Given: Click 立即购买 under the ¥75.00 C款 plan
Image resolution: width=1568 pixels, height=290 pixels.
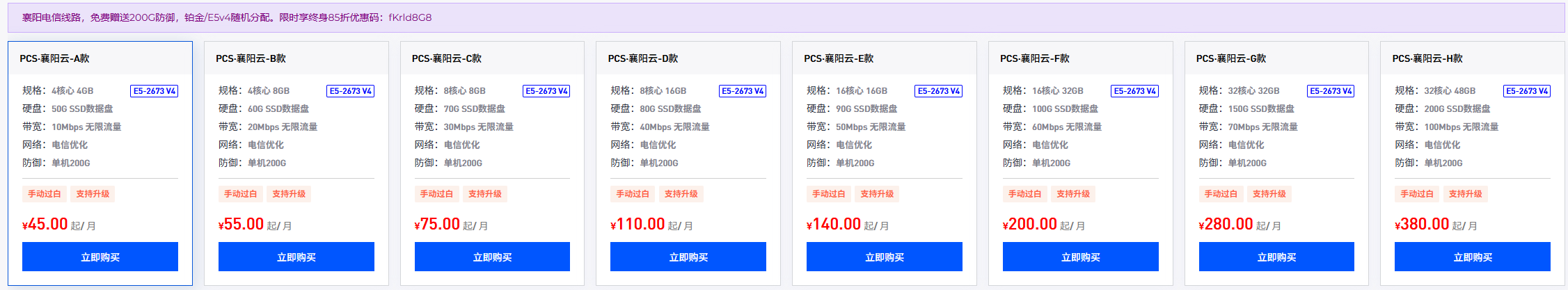Looking at the screenshot, I should click(492, 257).
